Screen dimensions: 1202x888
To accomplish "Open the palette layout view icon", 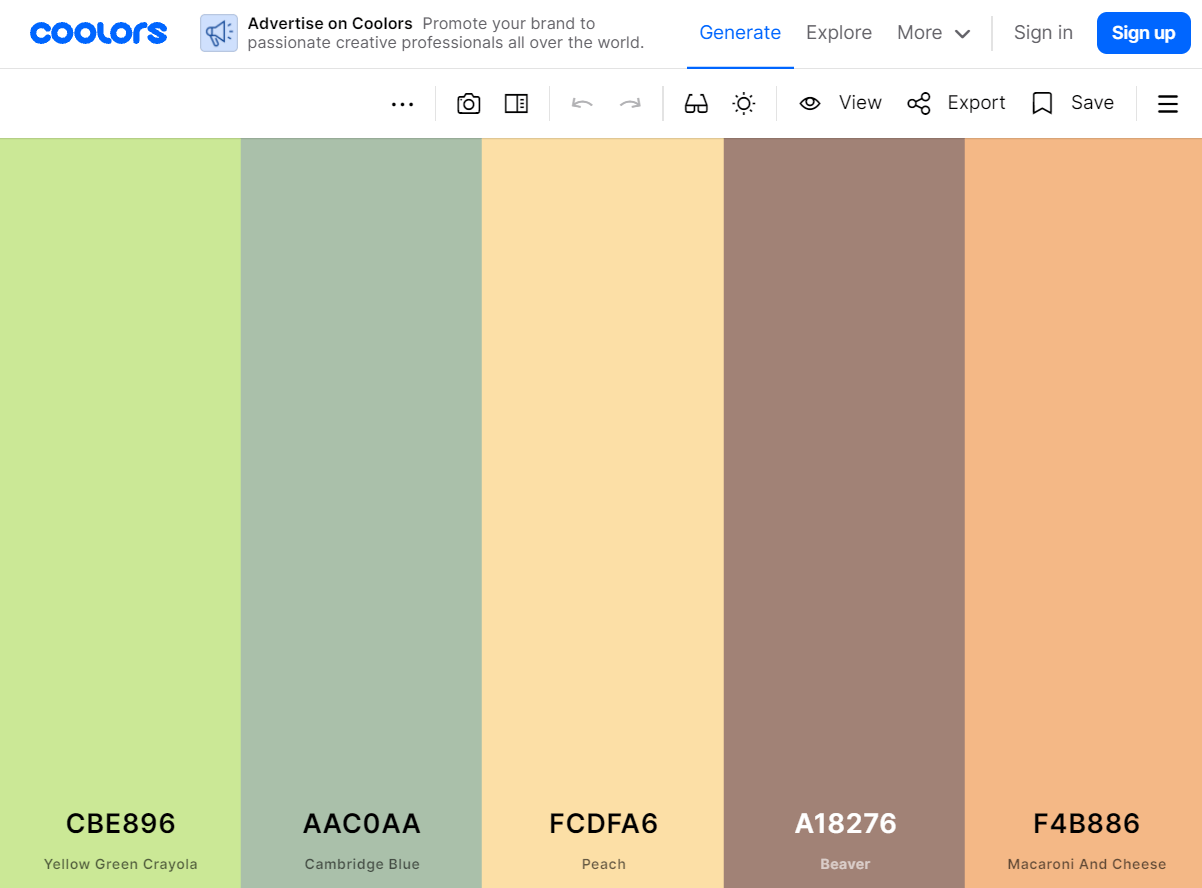I will (x=516, y=103).
